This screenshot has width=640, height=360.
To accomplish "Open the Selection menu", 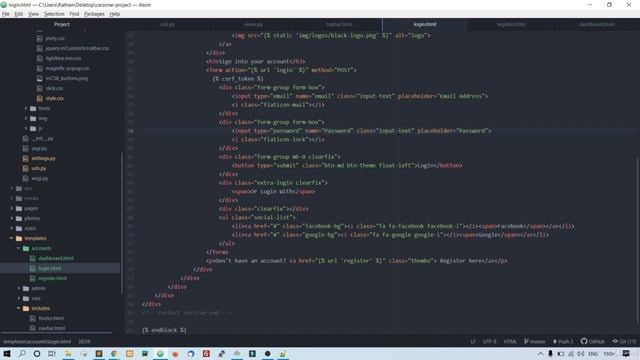I will 54,14.
